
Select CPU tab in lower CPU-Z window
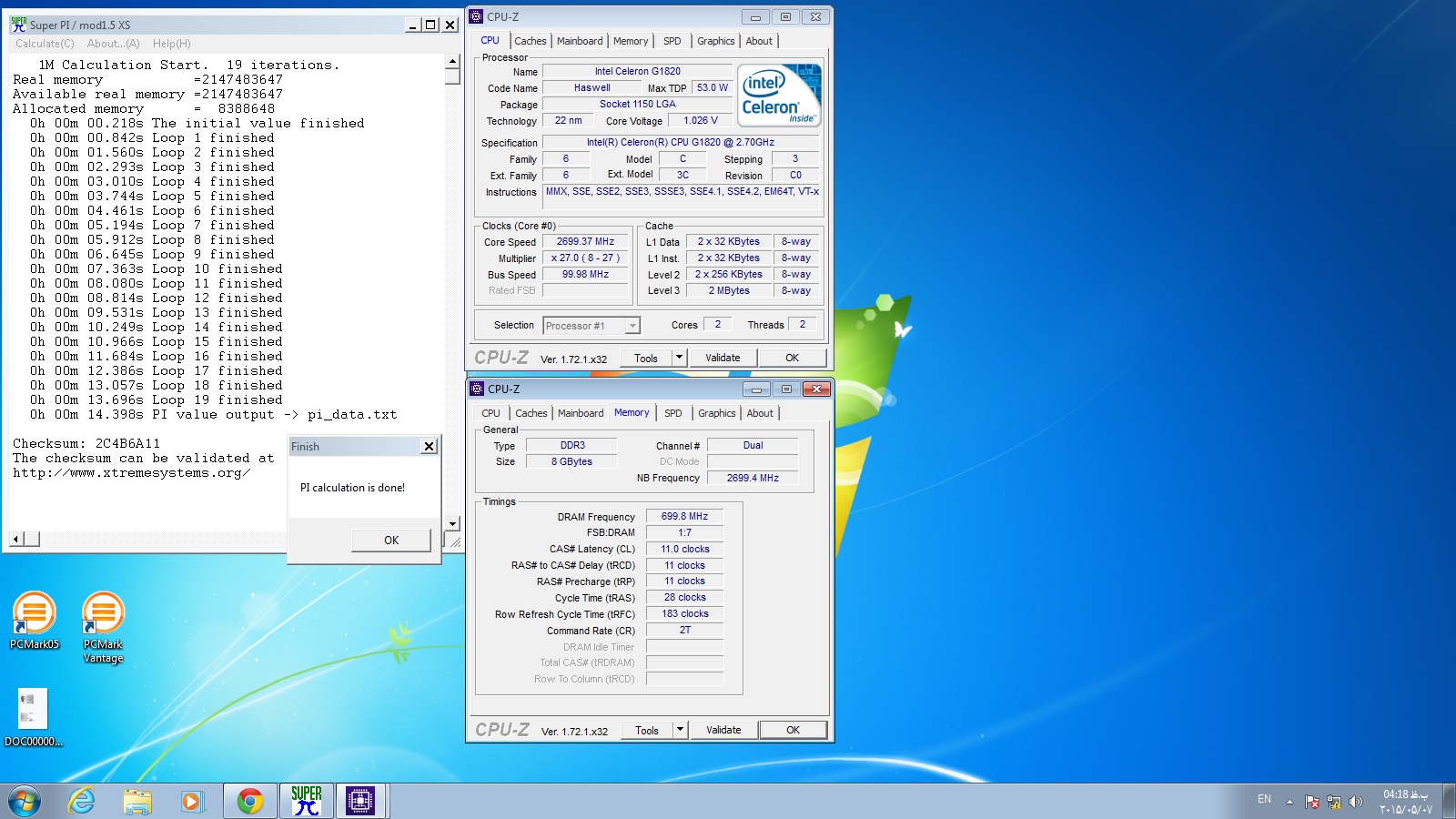(491, 413)
